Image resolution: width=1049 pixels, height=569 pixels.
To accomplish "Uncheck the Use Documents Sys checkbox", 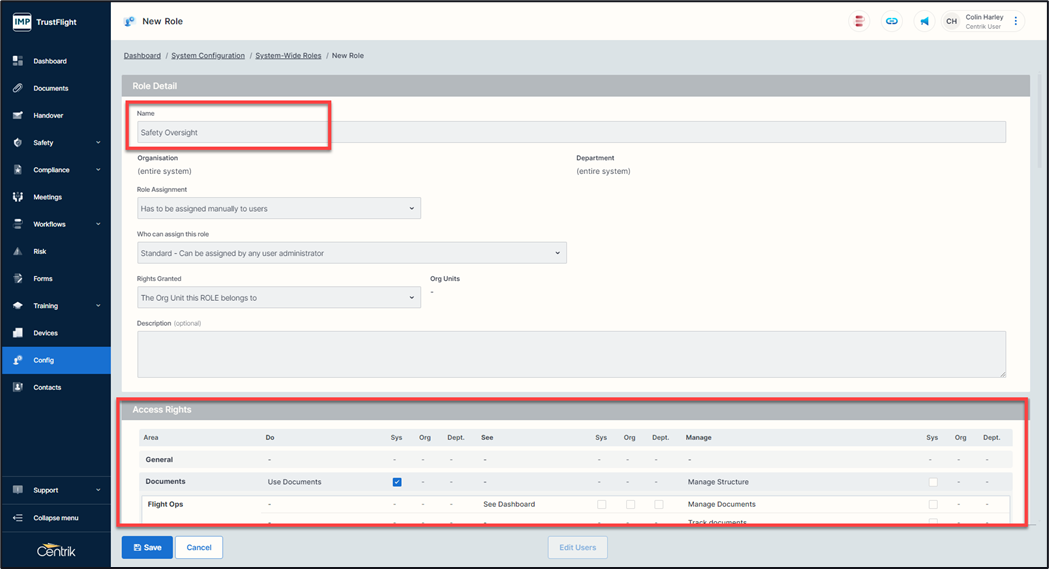I will (x=397, y=482).
